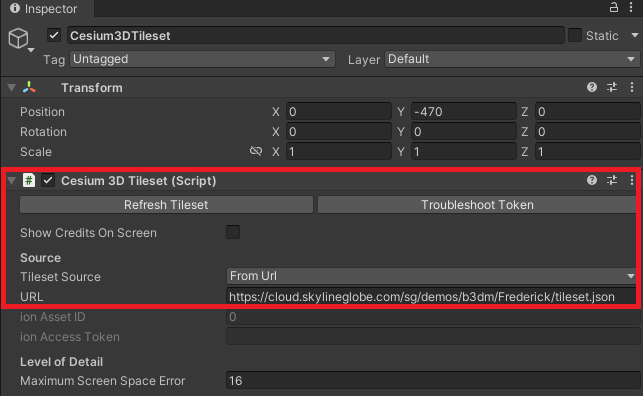Image resolution: width=643 pixels, height=396 pixels.
Task: Disable the Cesium 3D Tileset script checkbox
Action: tap(48, 180)
